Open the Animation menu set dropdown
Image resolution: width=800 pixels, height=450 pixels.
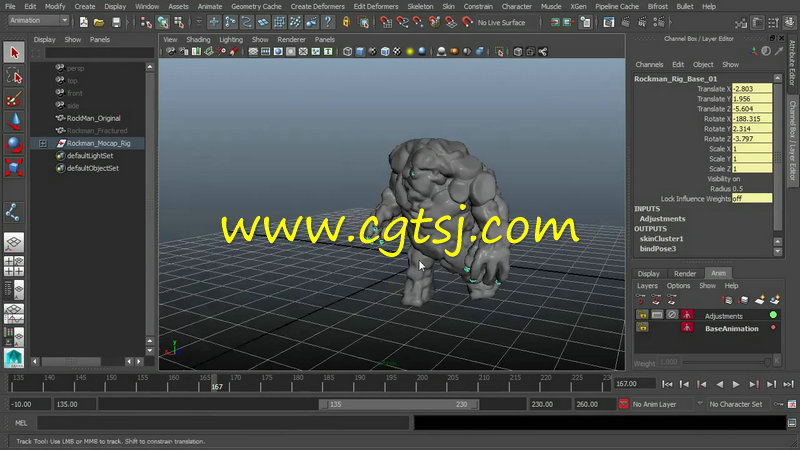pos(38,20)
